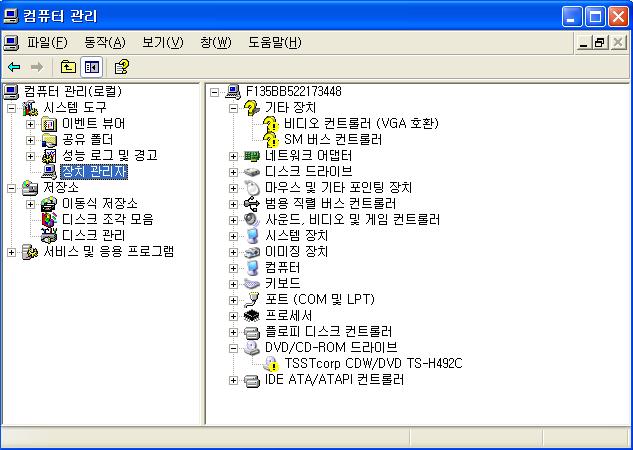Toggle the Show/Hide Console Tree button
This screenshot has width=633, height=450.
[x=92, y=67]
